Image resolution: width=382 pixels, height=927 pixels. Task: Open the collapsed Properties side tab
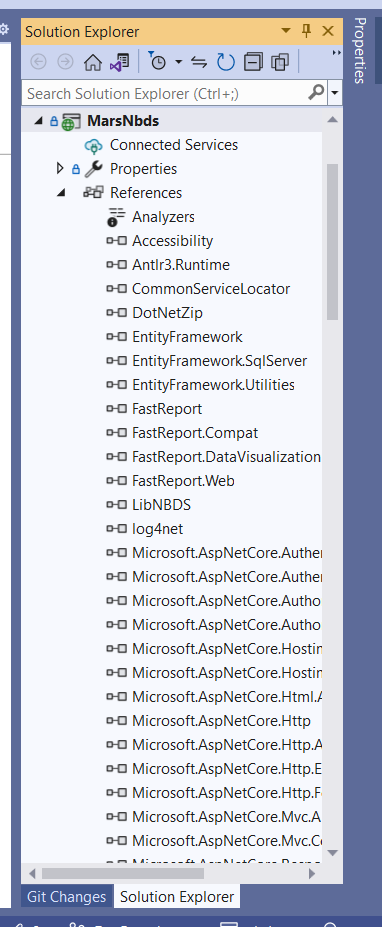(x=360, y=51)
